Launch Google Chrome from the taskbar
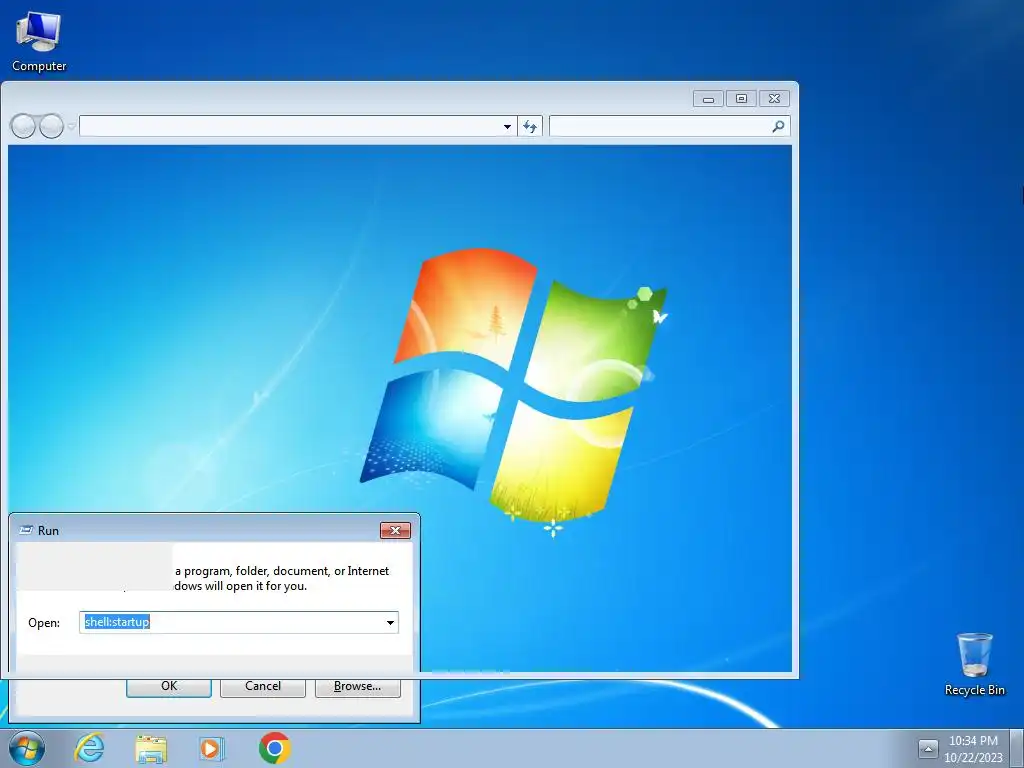The width and height of the screenshot is (1024, 768). click(274, 748)
